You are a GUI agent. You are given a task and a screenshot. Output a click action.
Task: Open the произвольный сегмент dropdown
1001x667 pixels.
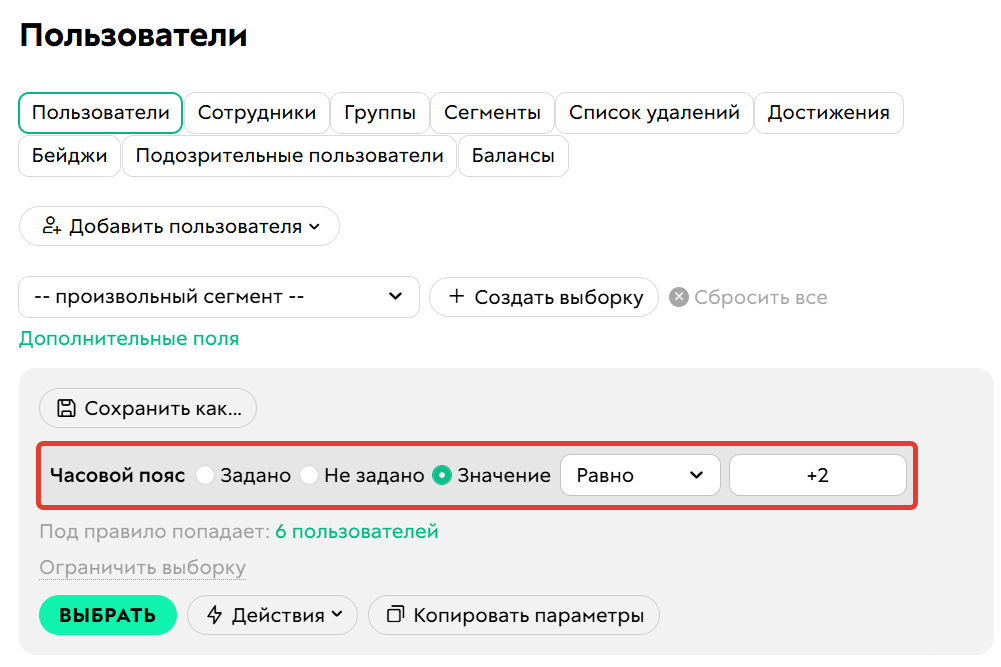point(218,297)
